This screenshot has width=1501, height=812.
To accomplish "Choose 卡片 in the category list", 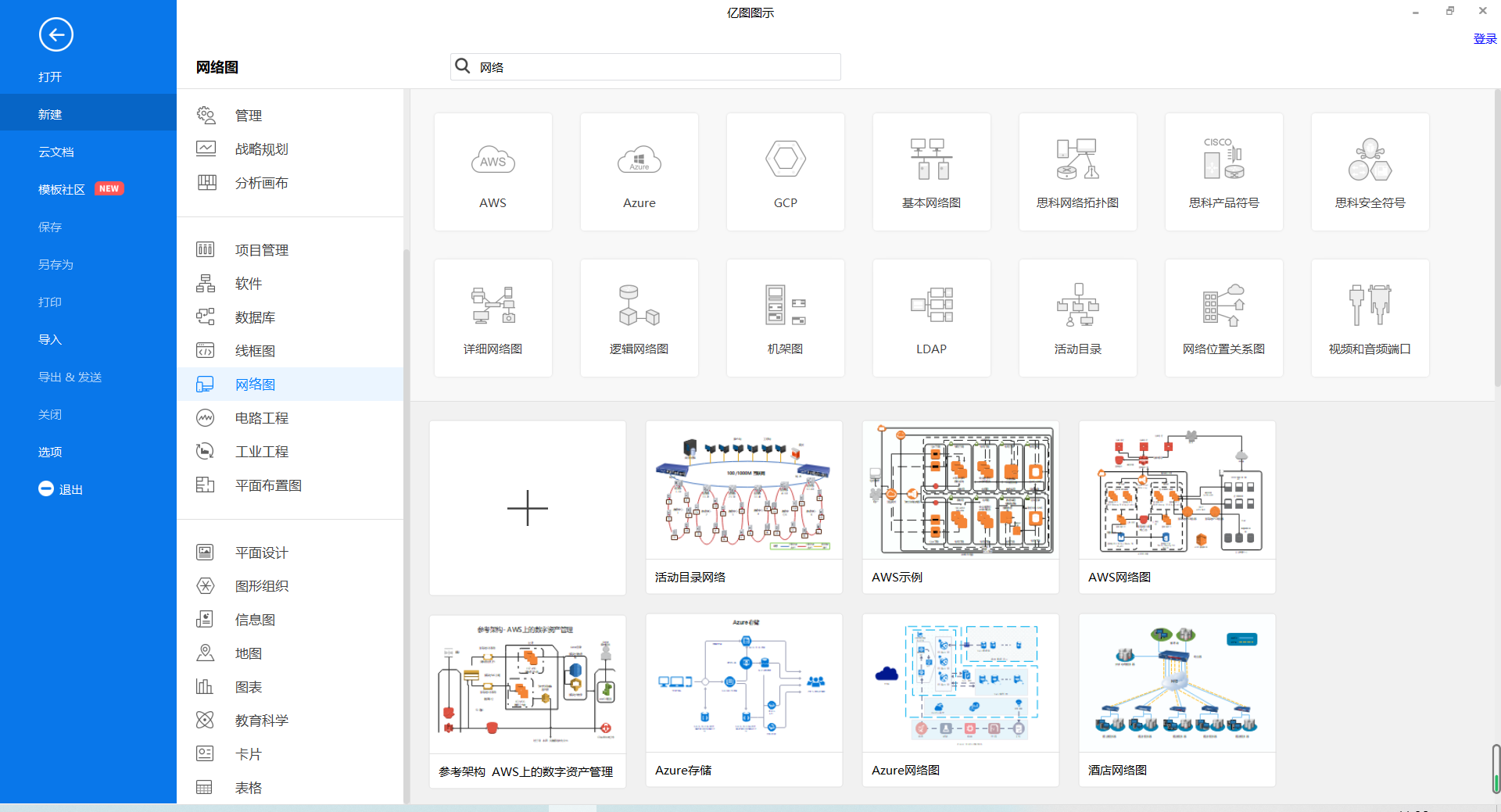I will click(290, 753).
